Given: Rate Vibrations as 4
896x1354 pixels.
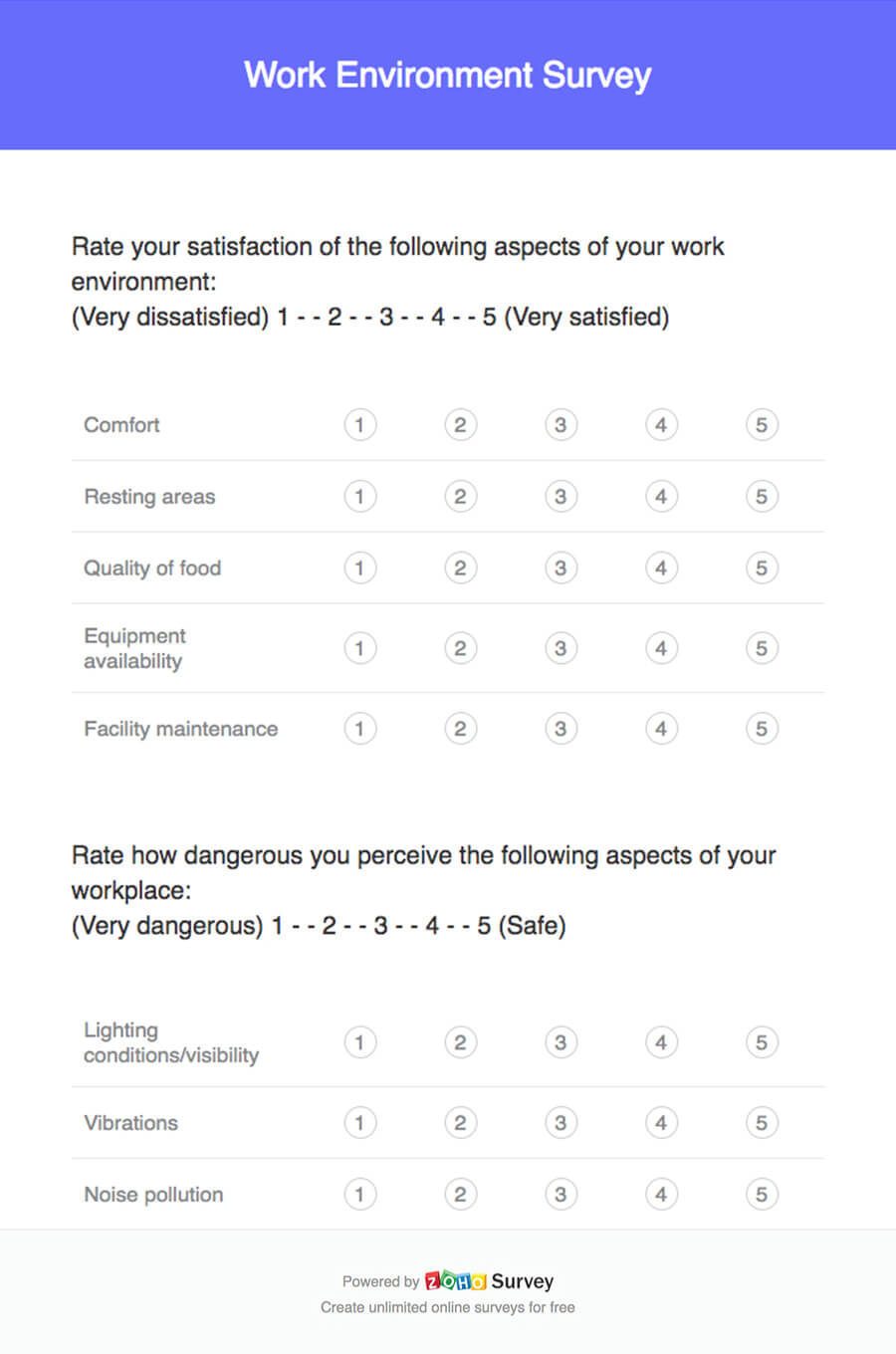Looking at the screenshot, I should [661, 1123].
